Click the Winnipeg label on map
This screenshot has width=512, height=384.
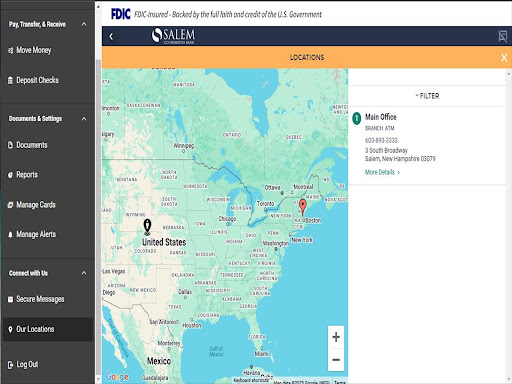184,146
